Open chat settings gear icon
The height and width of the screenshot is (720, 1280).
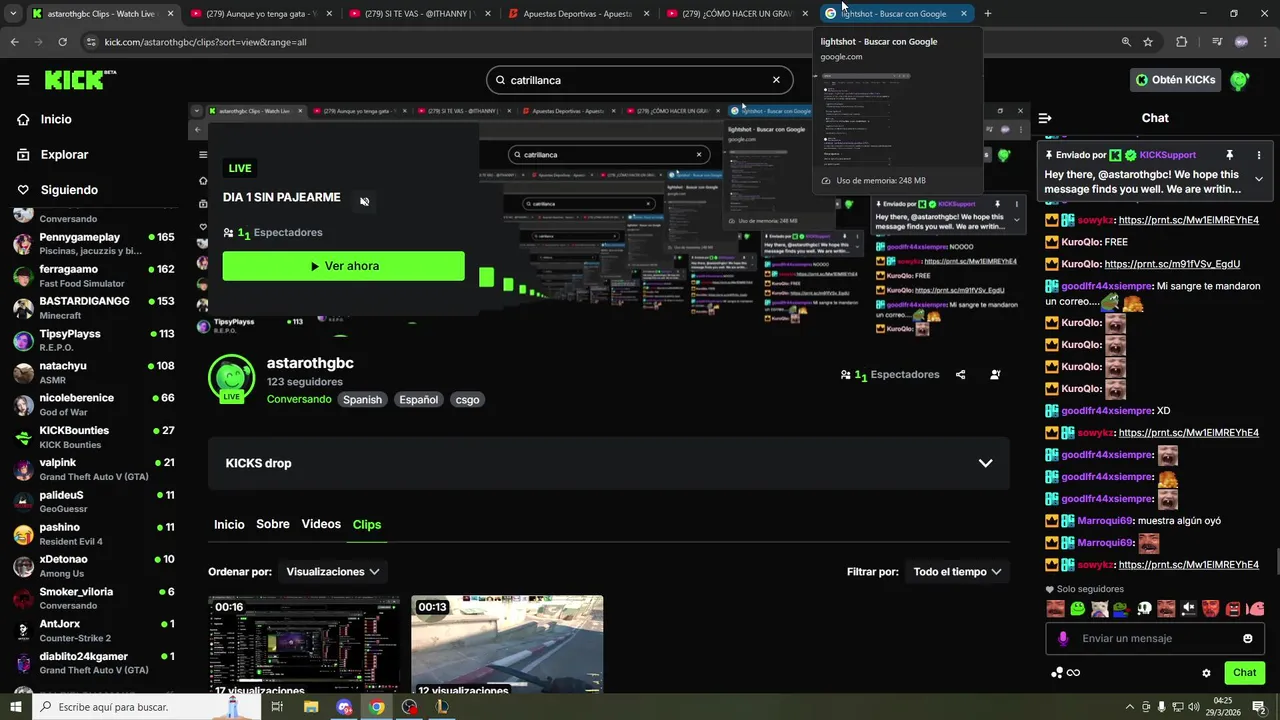[x=1206, y=673]
